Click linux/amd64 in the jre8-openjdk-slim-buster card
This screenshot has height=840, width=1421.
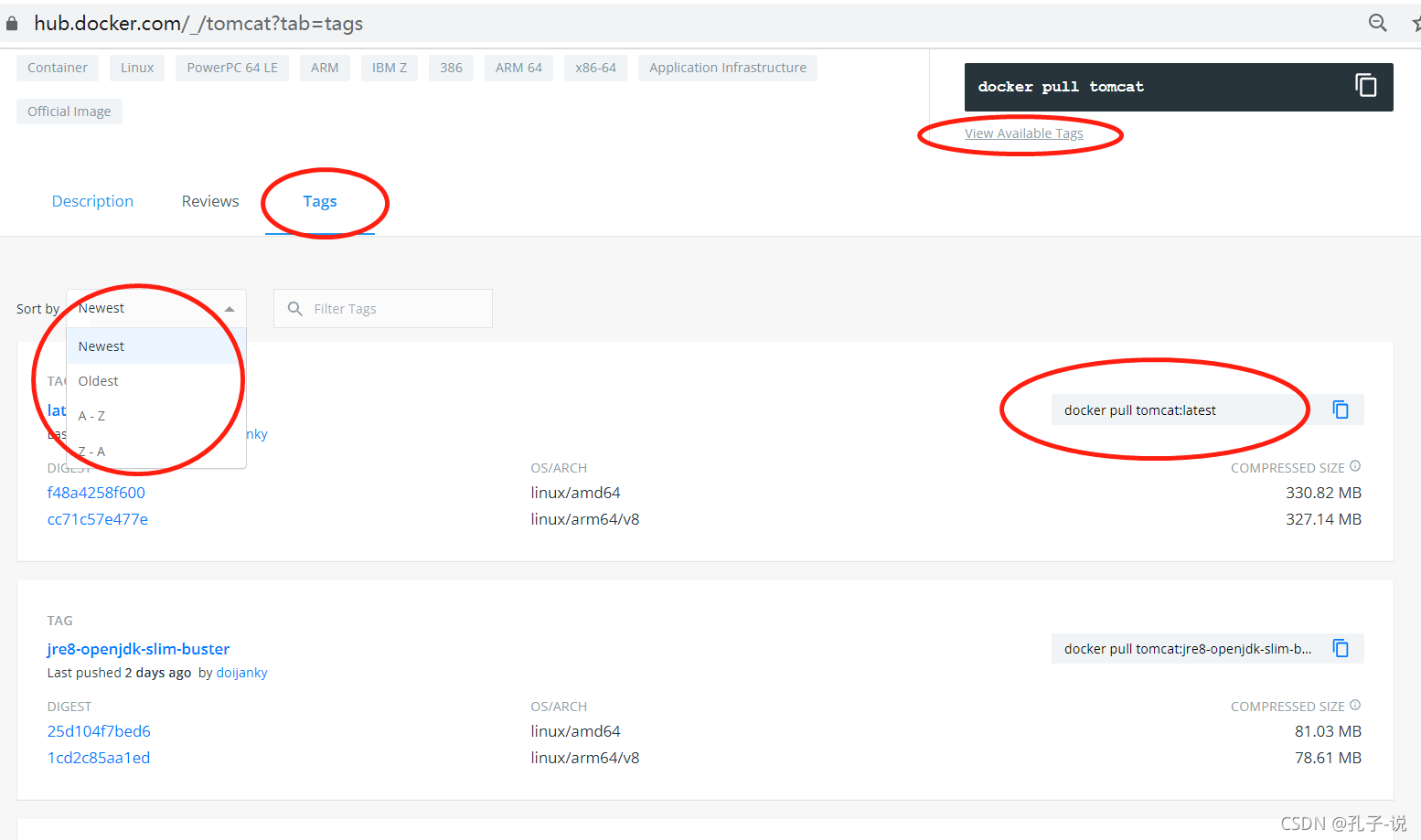575,731
